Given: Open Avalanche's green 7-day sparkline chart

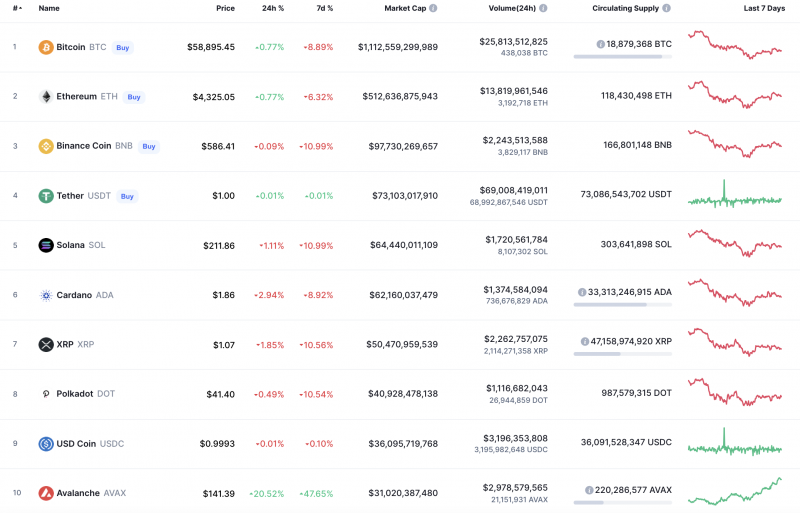Looking at the screenshot, I should pyautogui.click(x=735, y=491).
